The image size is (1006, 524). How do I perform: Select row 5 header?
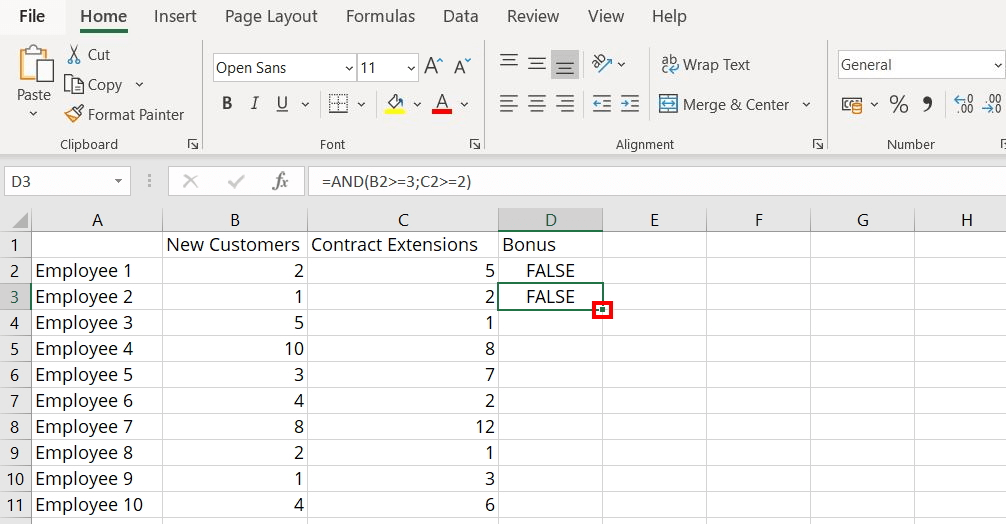tap(15, 349)
